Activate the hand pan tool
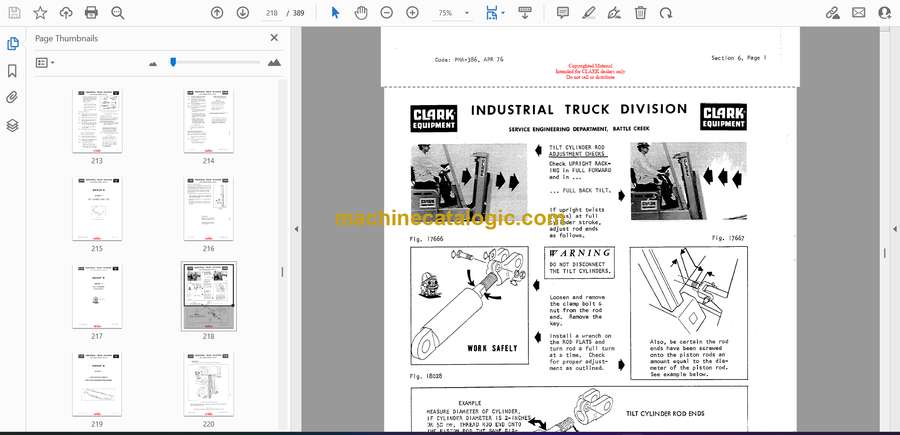This screenshot has width=900, height=435. coord(361,13)
